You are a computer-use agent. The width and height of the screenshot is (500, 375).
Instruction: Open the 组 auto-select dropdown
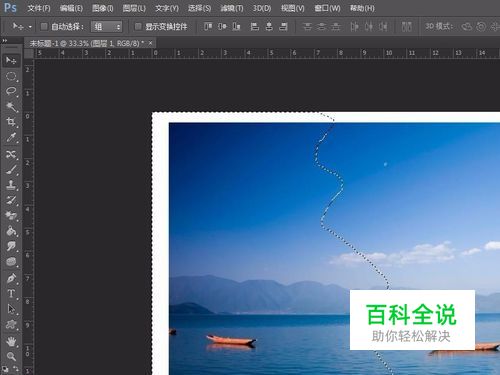pyautogui.click(x=107, y=26)
